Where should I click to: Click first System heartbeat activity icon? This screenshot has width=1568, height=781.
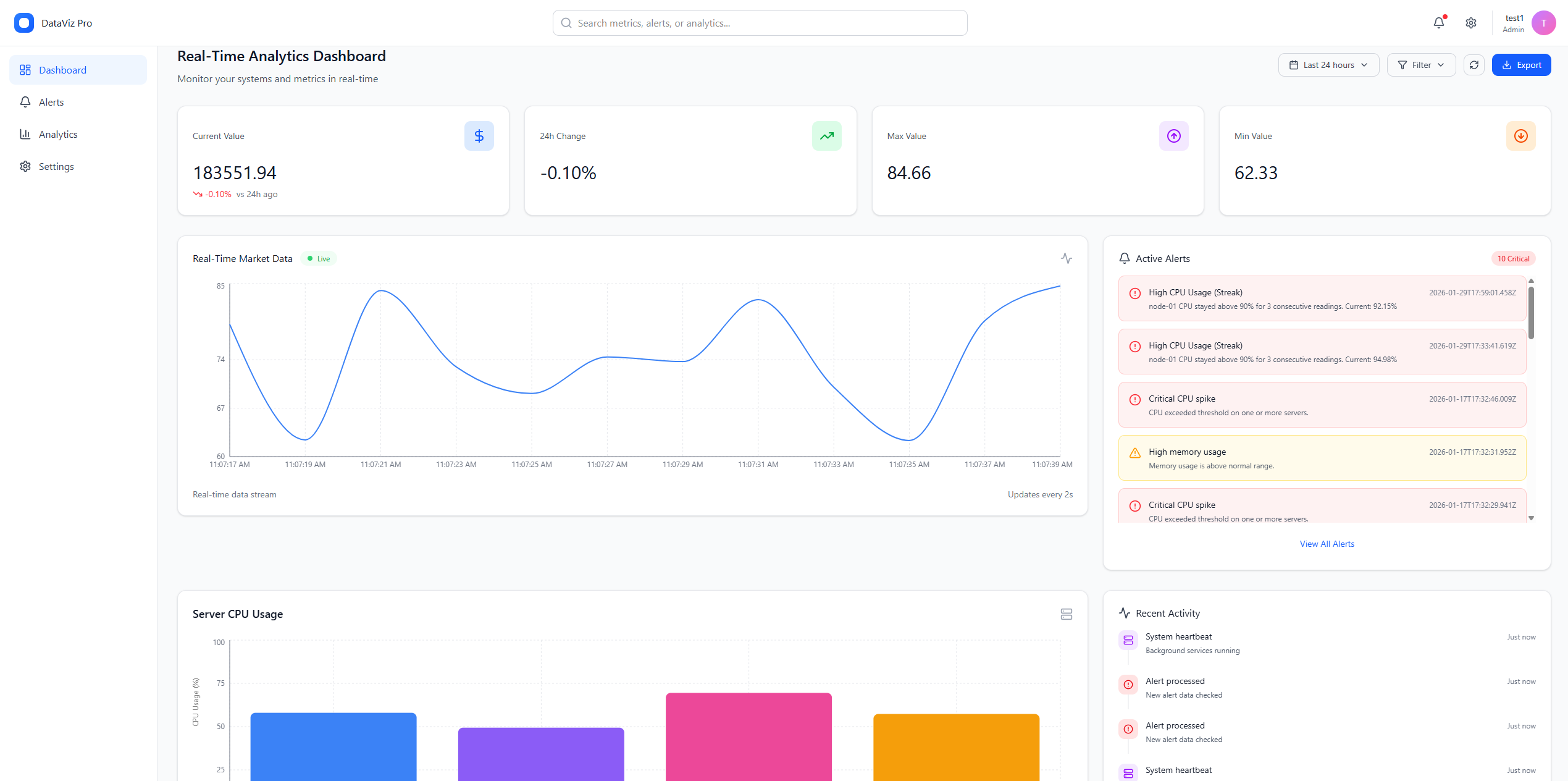[1128, 640]
